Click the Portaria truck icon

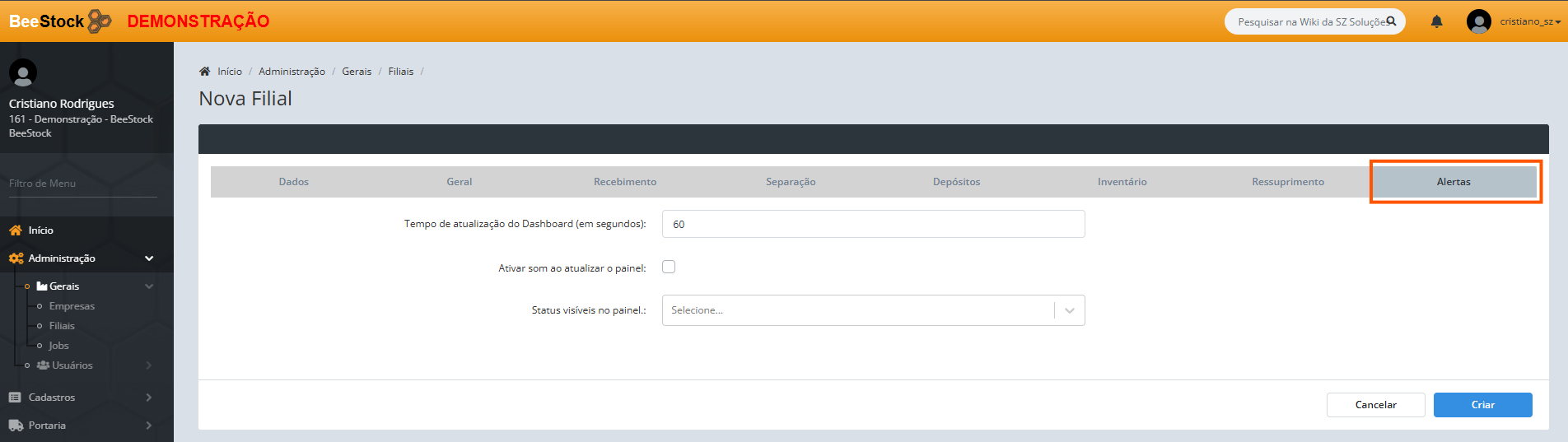tap(16, 426)
